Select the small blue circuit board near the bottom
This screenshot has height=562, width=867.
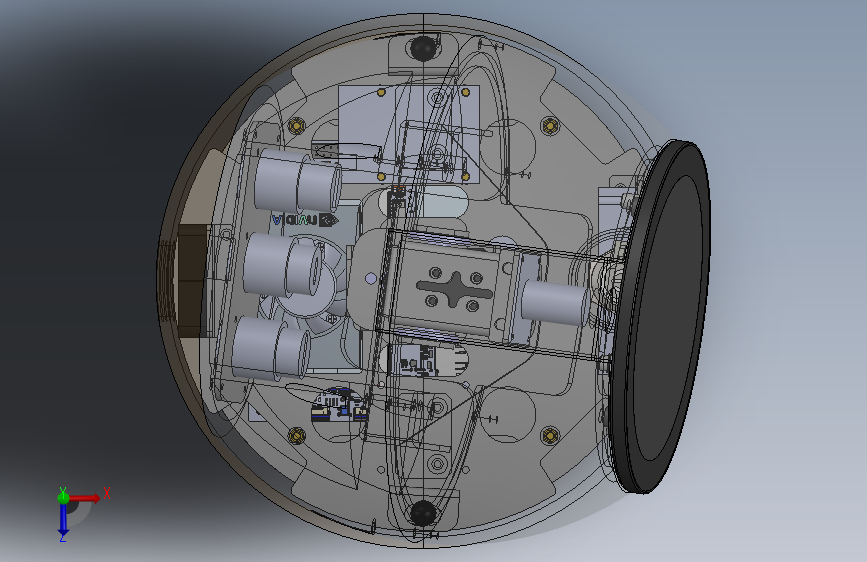pyautogui.click(x=340, y=405)
